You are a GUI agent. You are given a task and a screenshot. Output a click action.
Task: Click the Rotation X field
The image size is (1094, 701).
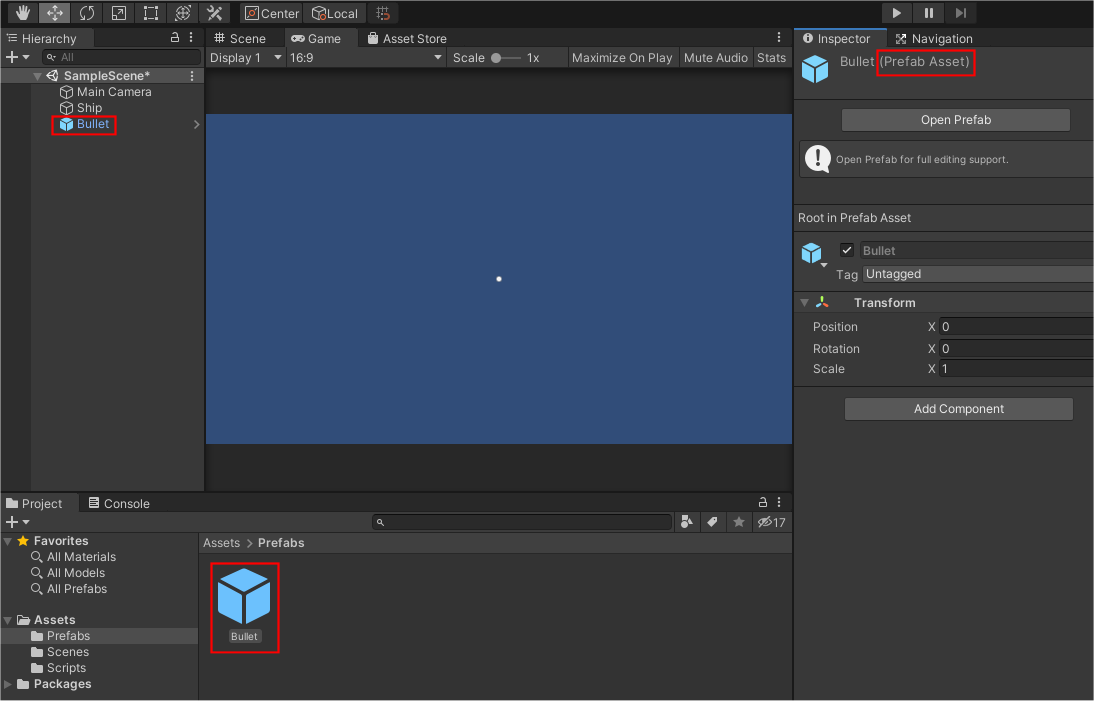(x=1017, y=348)
